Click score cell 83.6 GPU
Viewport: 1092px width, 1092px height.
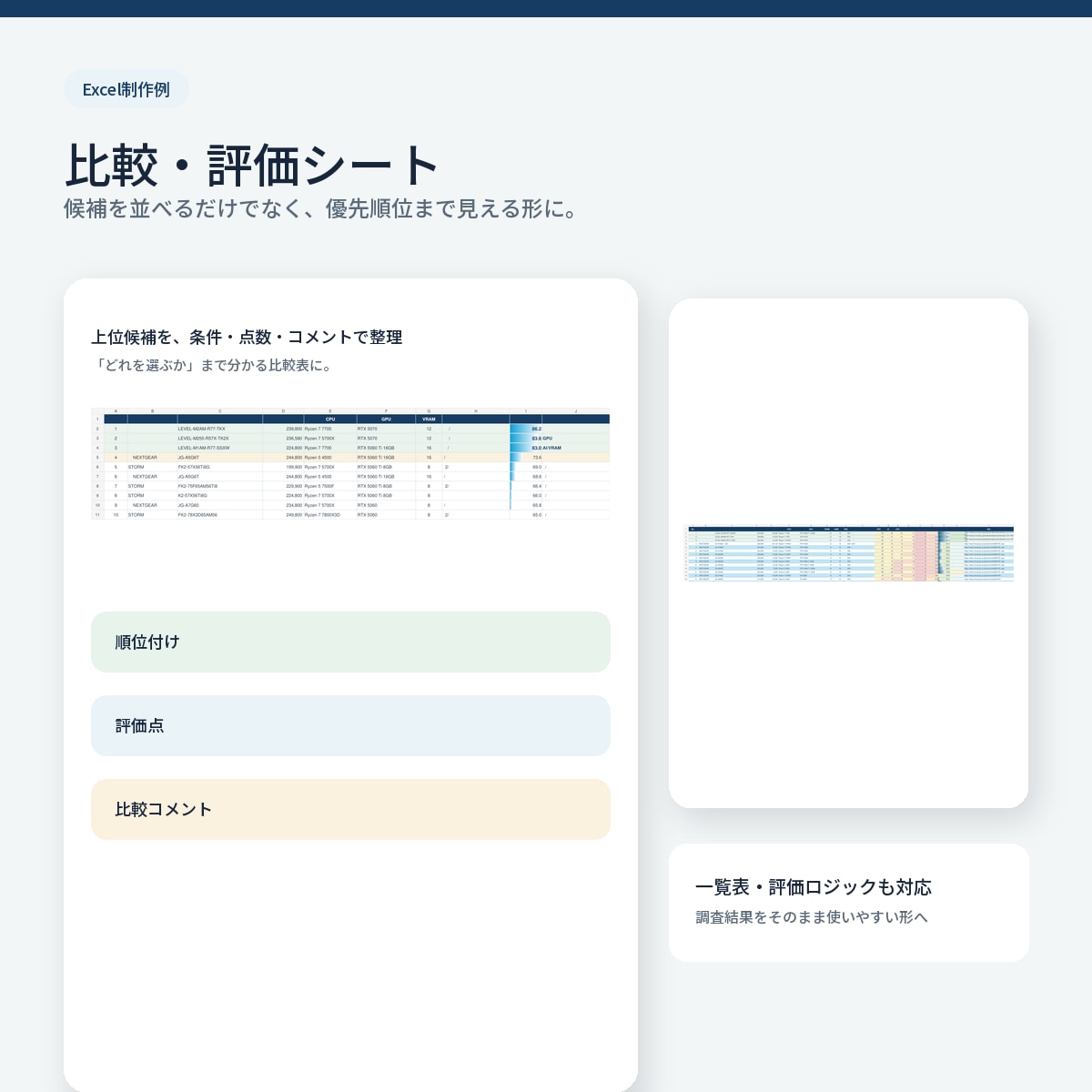542,439
